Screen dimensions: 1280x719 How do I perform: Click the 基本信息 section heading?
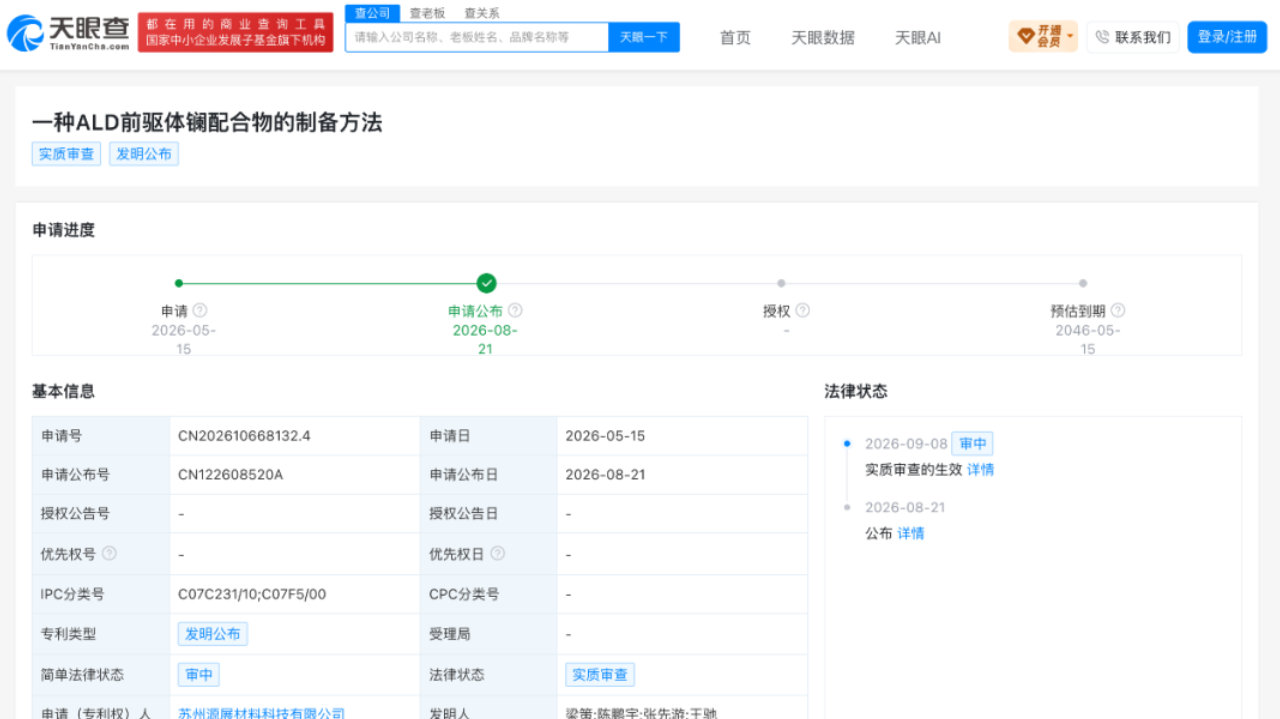click(64, 391)
